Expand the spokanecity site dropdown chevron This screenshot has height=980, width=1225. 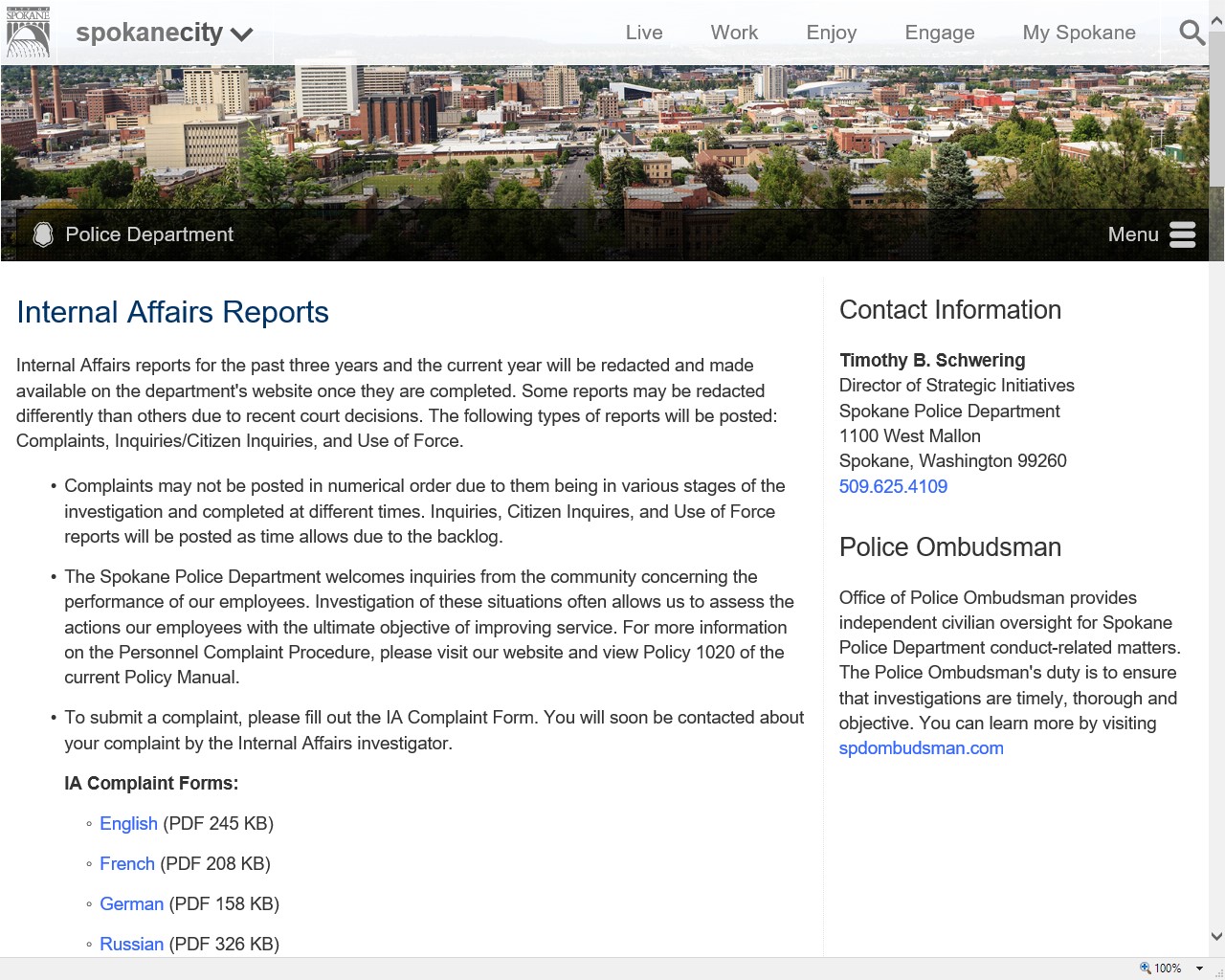click(242, 34)
